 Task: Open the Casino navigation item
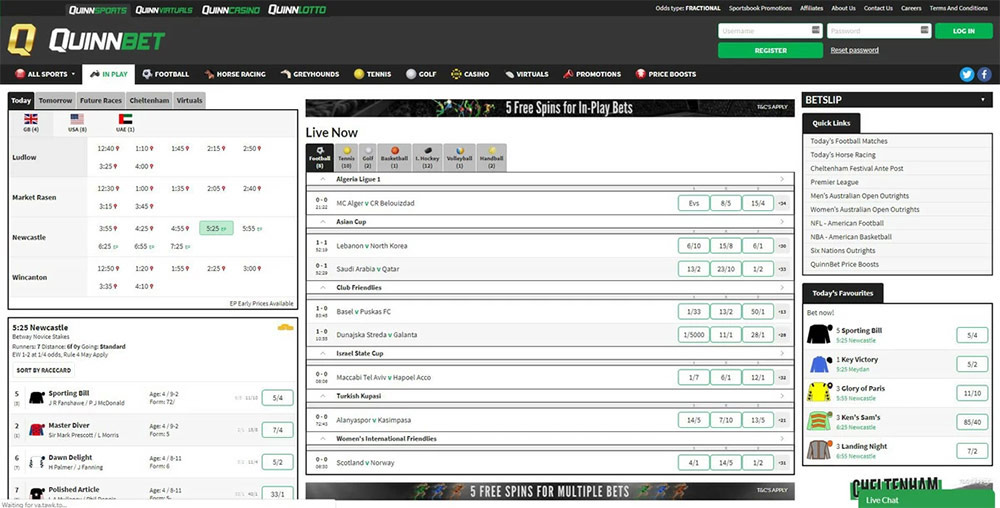470,74
